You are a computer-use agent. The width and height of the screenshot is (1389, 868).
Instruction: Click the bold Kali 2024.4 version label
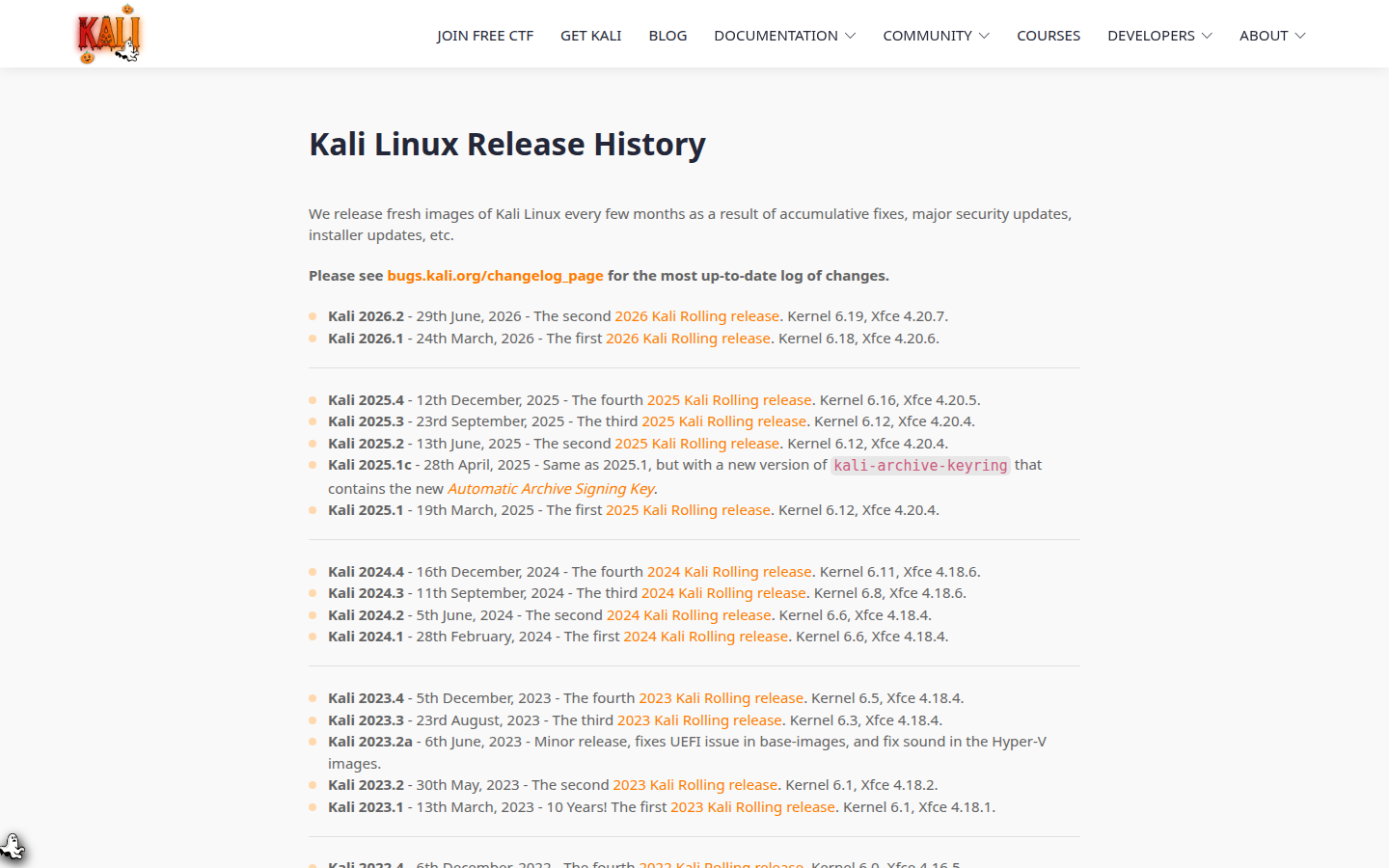tap(366, 572)
